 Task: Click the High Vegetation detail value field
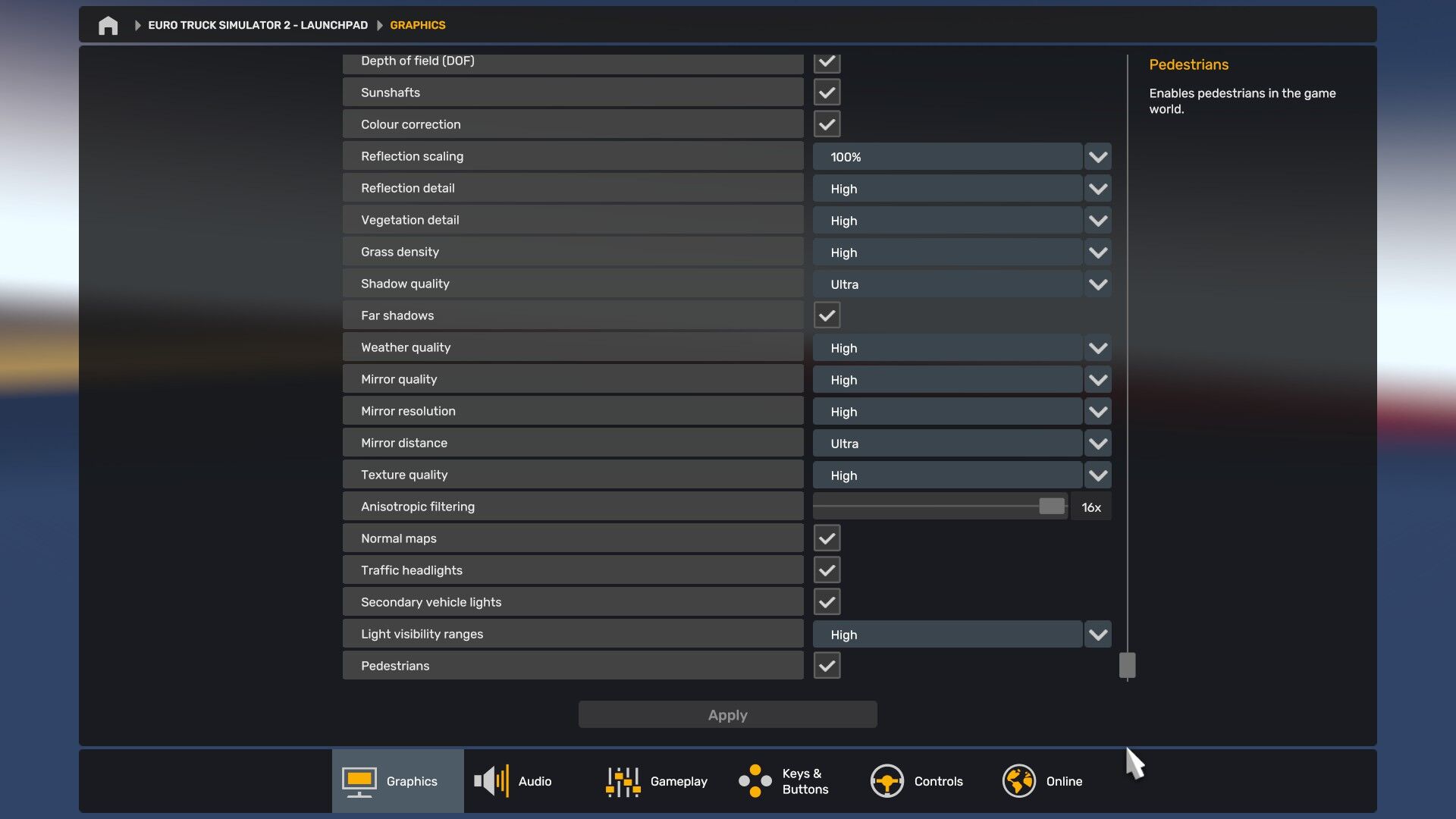pos(947,221)
